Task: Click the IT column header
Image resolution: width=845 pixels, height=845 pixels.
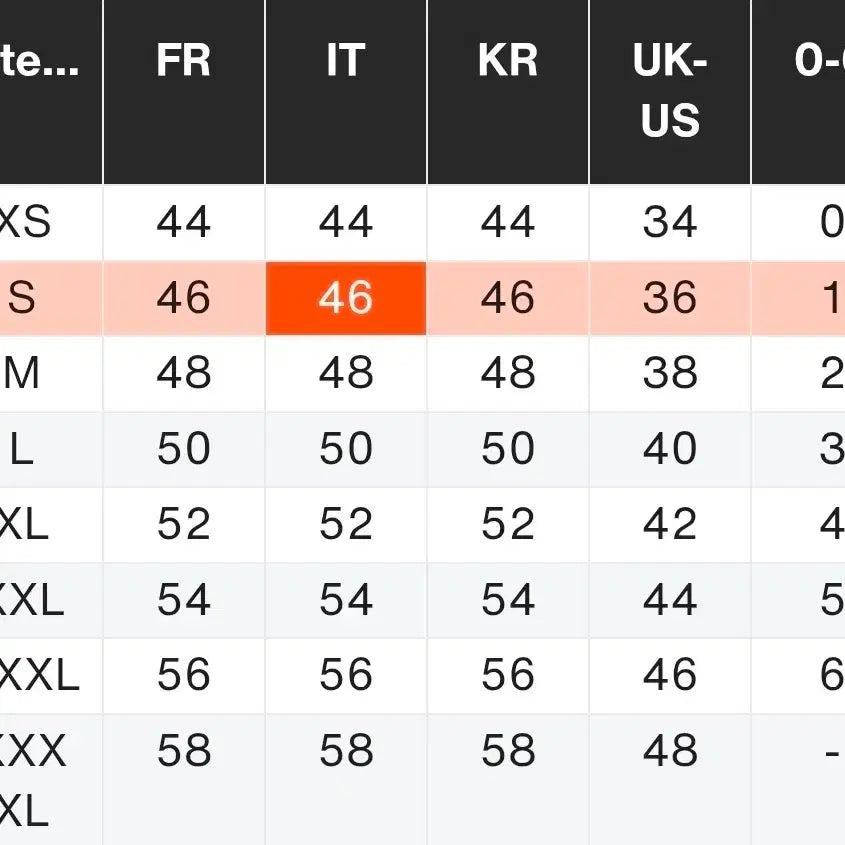Action: pyautogui.click(x=346, y=62)
